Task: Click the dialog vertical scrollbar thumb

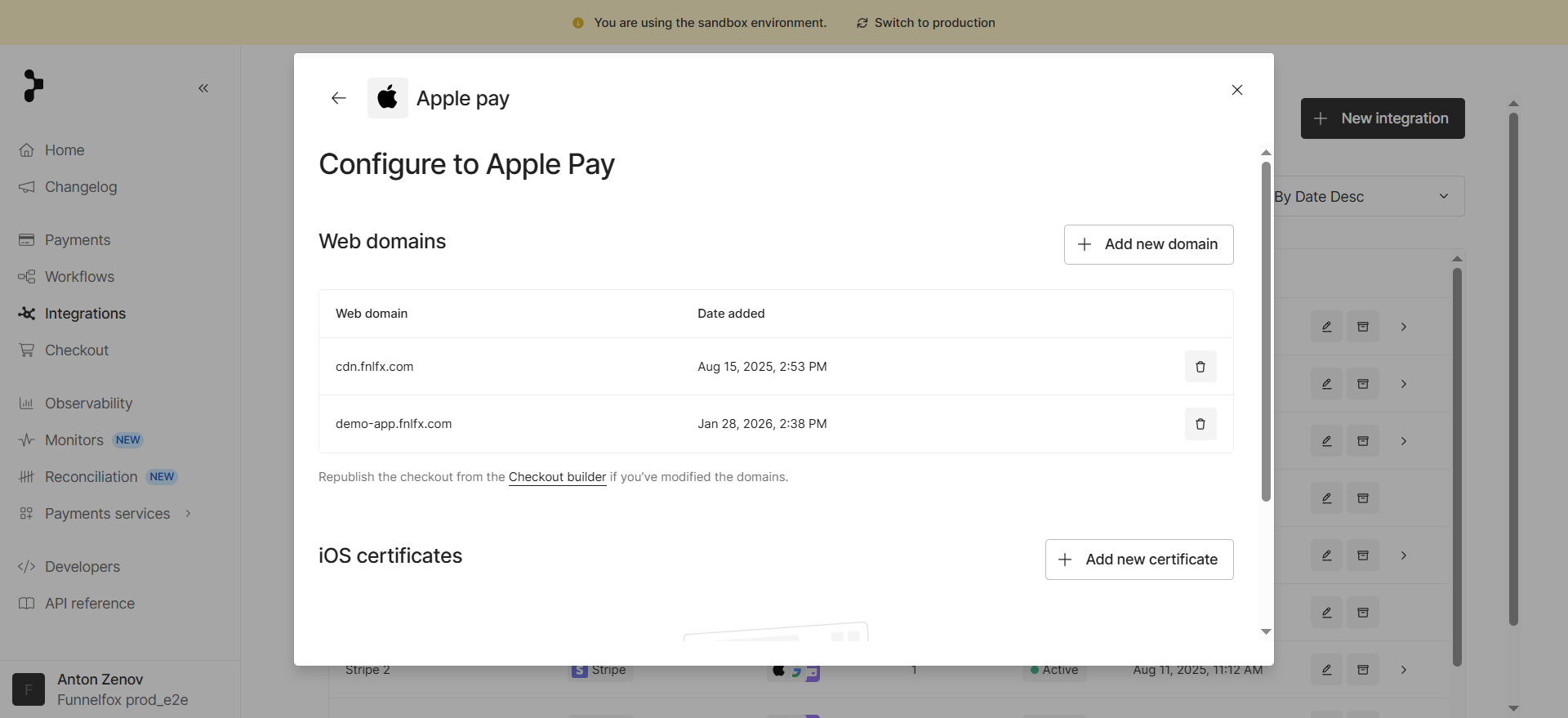Action: pos(1266,331)
